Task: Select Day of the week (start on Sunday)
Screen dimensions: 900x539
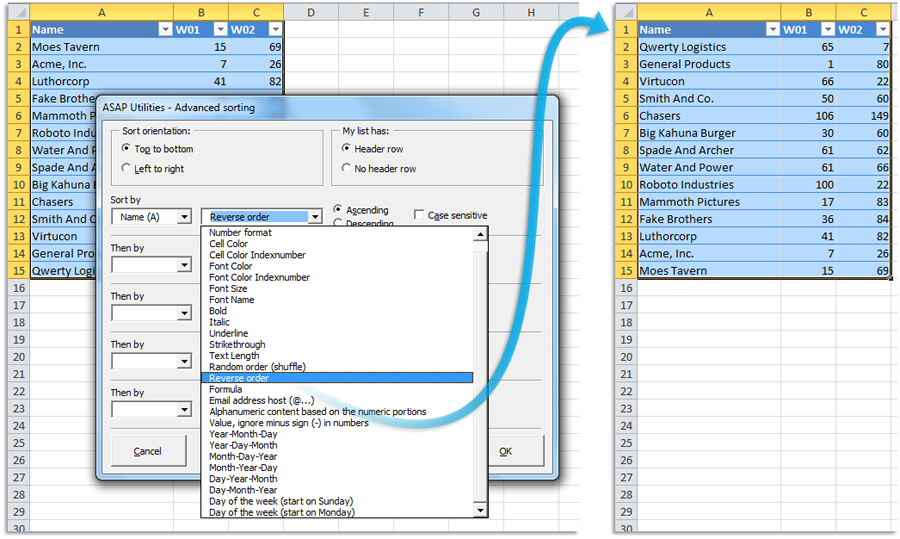Action: pyautogui.click(x=337, y=501)
